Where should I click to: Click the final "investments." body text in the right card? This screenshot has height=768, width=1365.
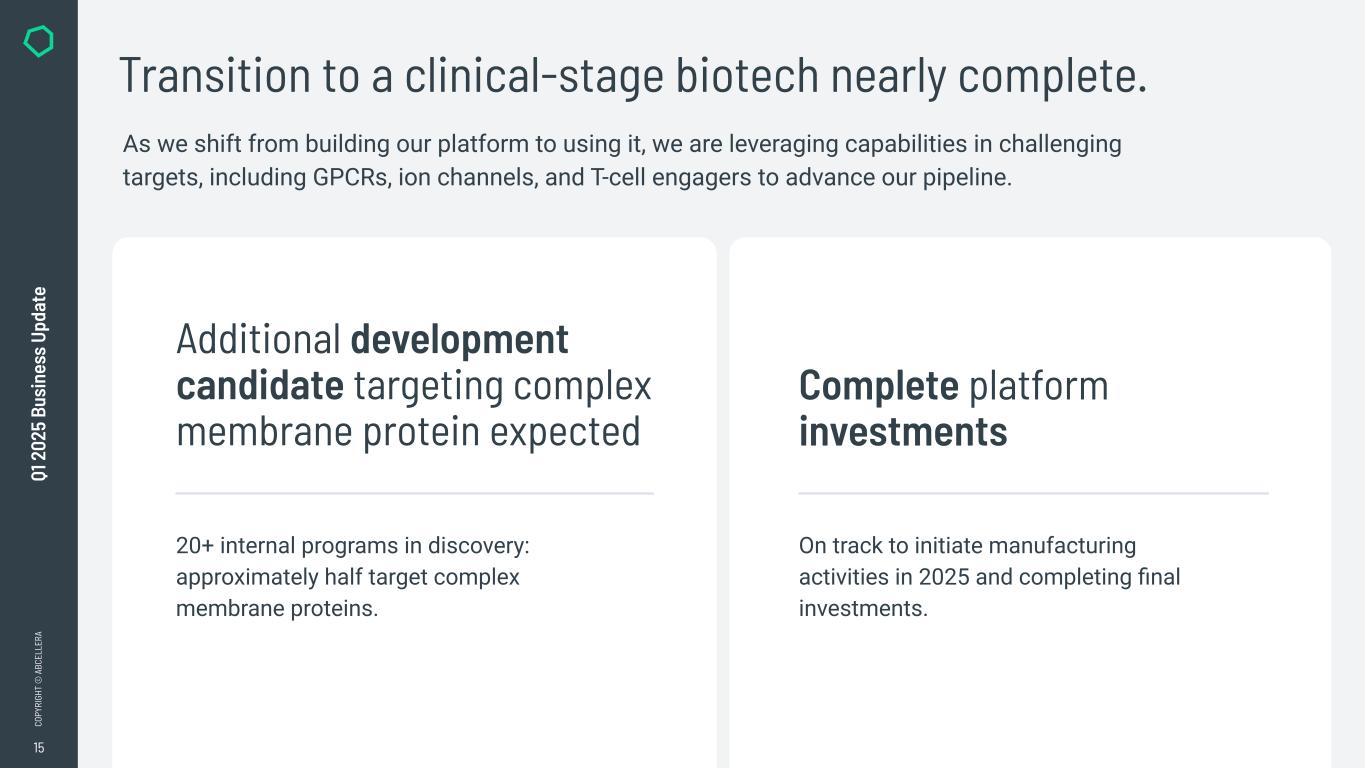pos(863,608)
